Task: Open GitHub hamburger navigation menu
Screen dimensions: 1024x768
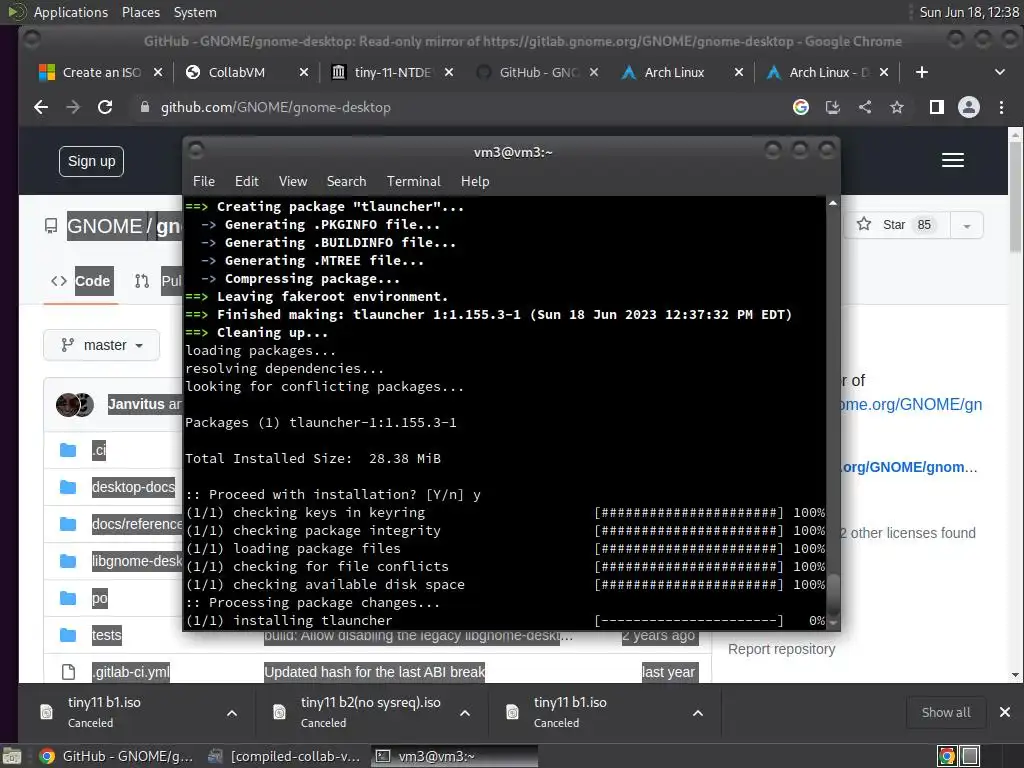Action: tap(953, 160)
